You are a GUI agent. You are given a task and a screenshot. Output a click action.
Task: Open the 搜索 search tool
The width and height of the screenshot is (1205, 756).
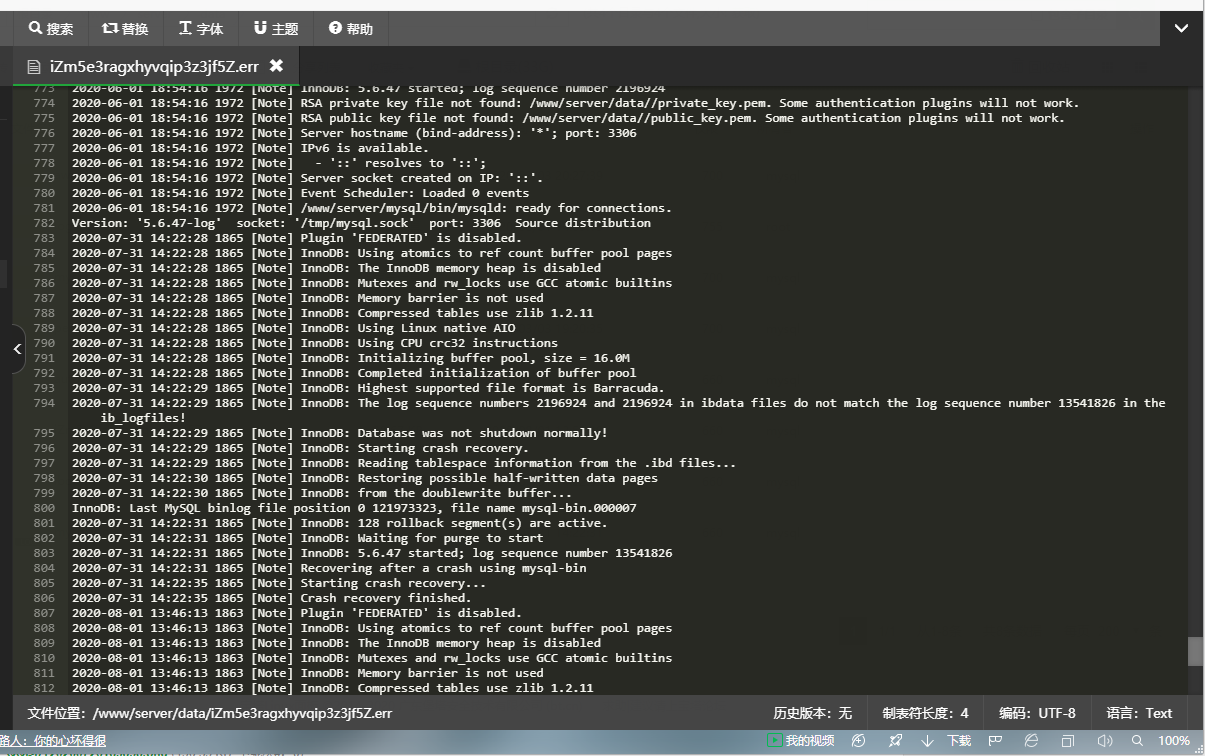51,29
